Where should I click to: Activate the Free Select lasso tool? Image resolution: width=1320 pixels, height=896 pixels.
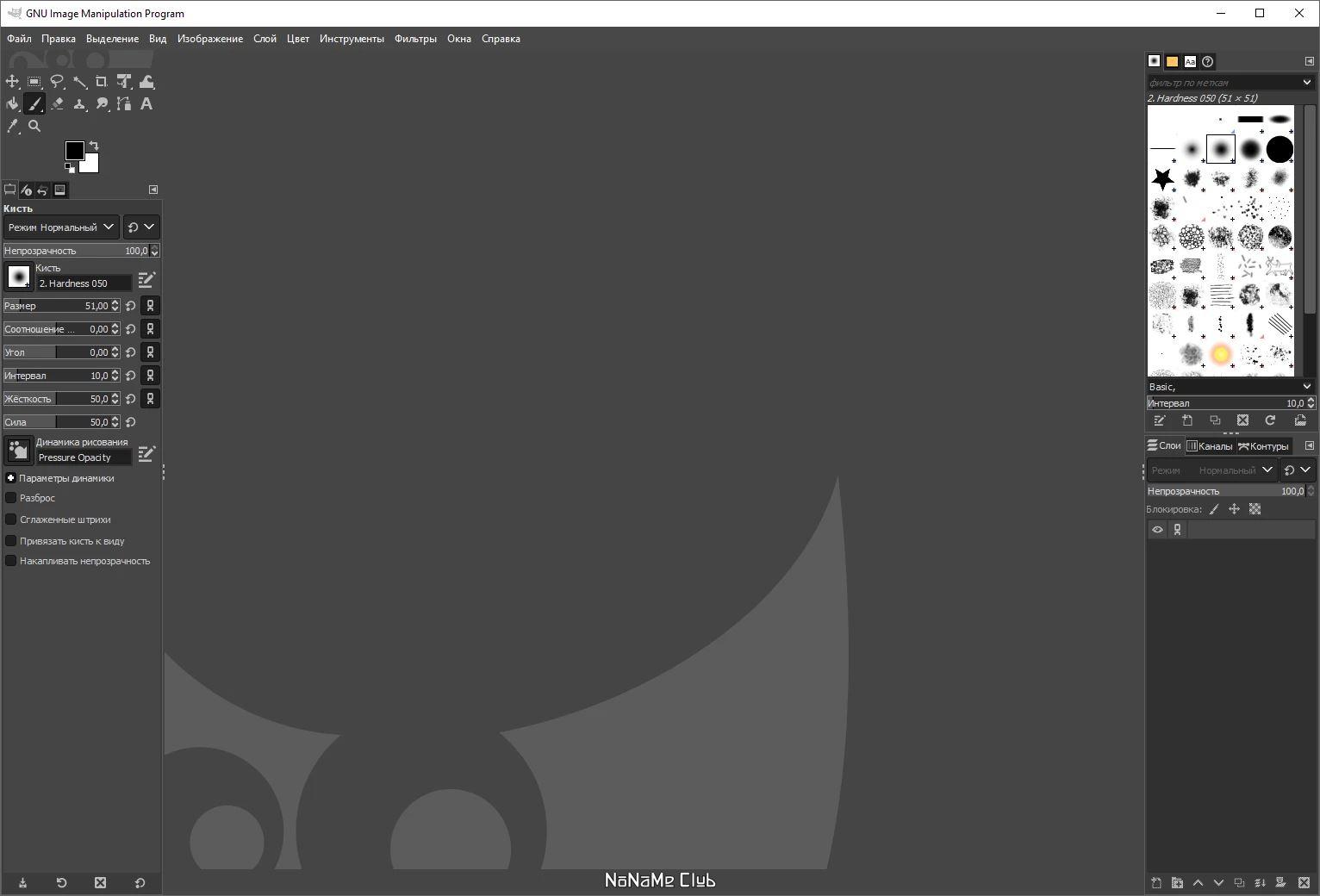[57, 81]
